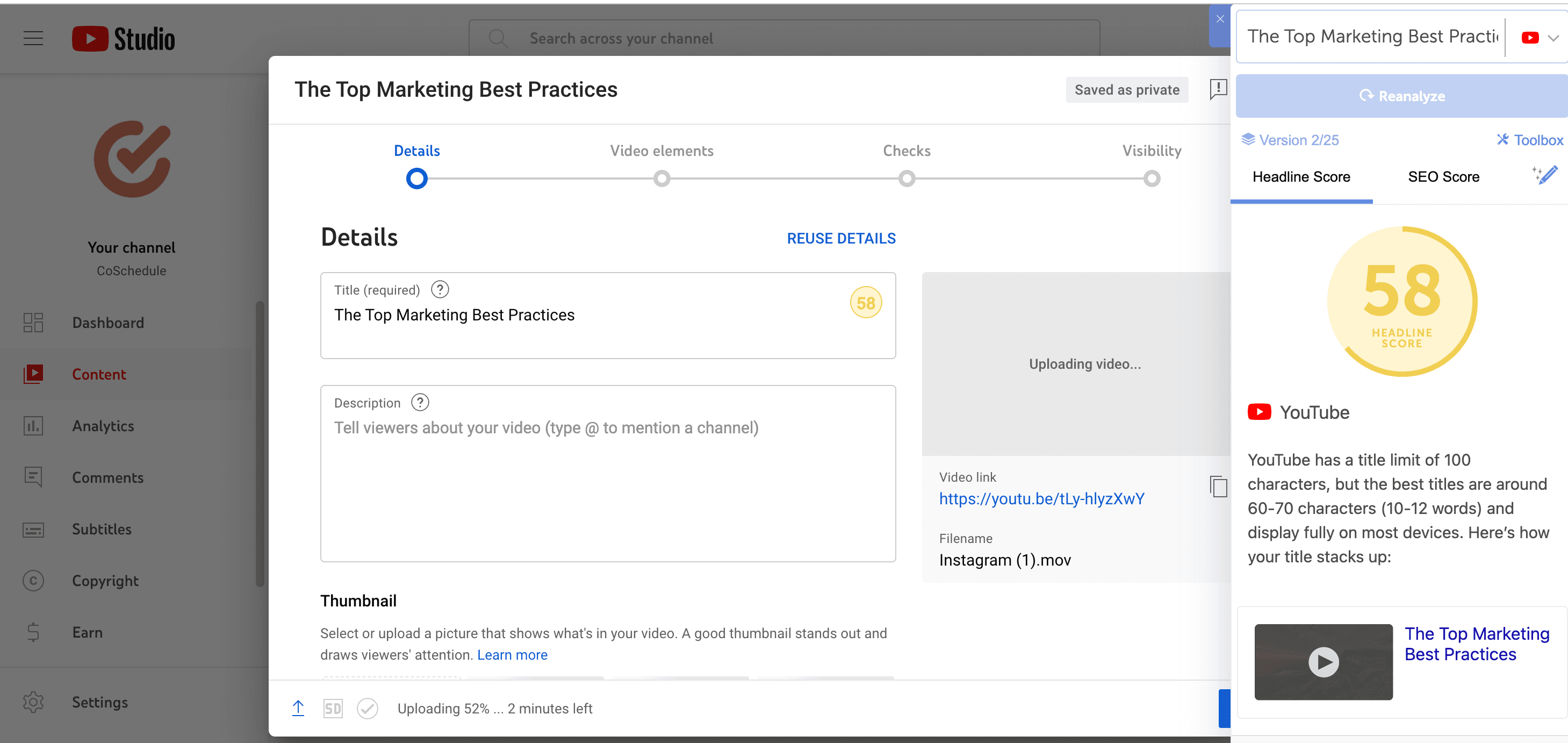Click the Learn more thumbnail link
The height and width of the screenshot is (743, 1568).
point(512,655)
